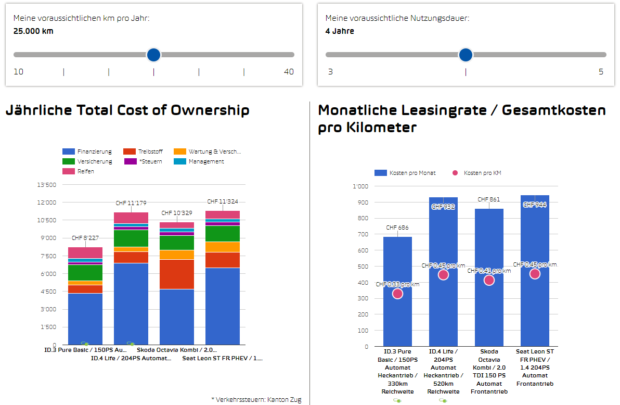Viewport: 620px width, 405px height.
Task: Toggle the Finanzierung legend swatch
Action: coord(68,151)
